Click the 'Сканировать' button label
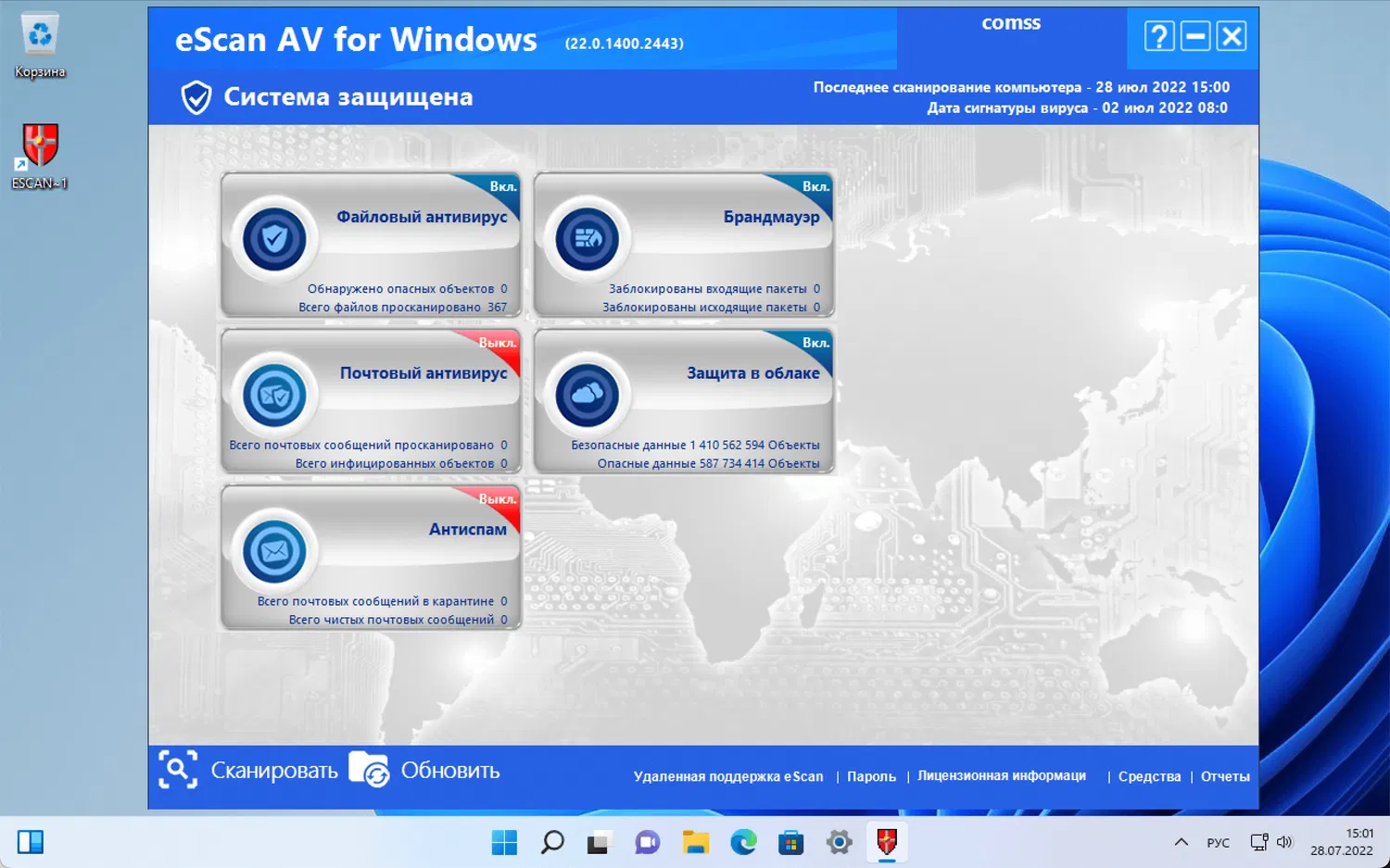Screen dimensions: 1390x868 point(274,771)
